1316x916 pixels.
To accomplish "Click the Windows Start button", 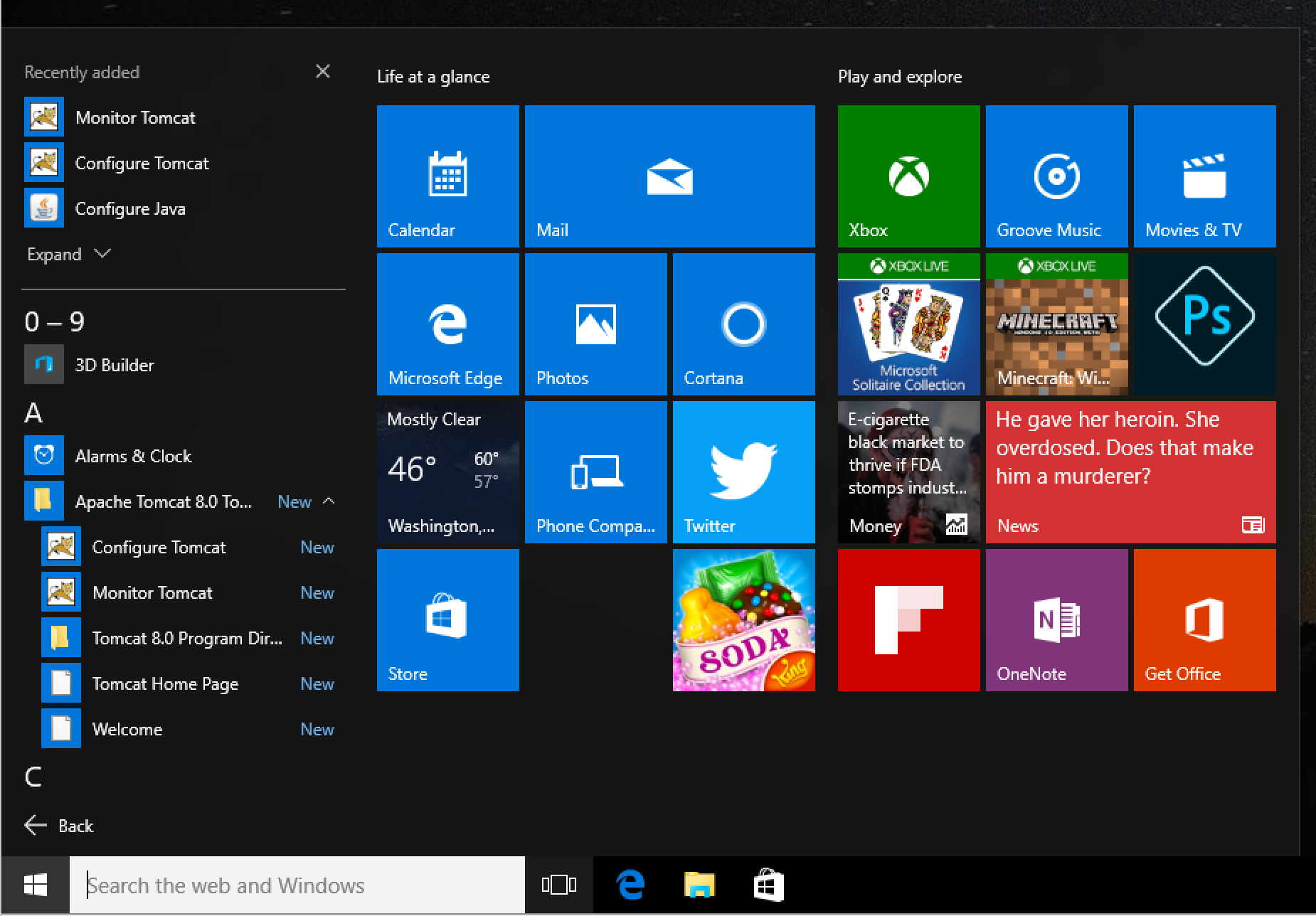I will point(35,885).
